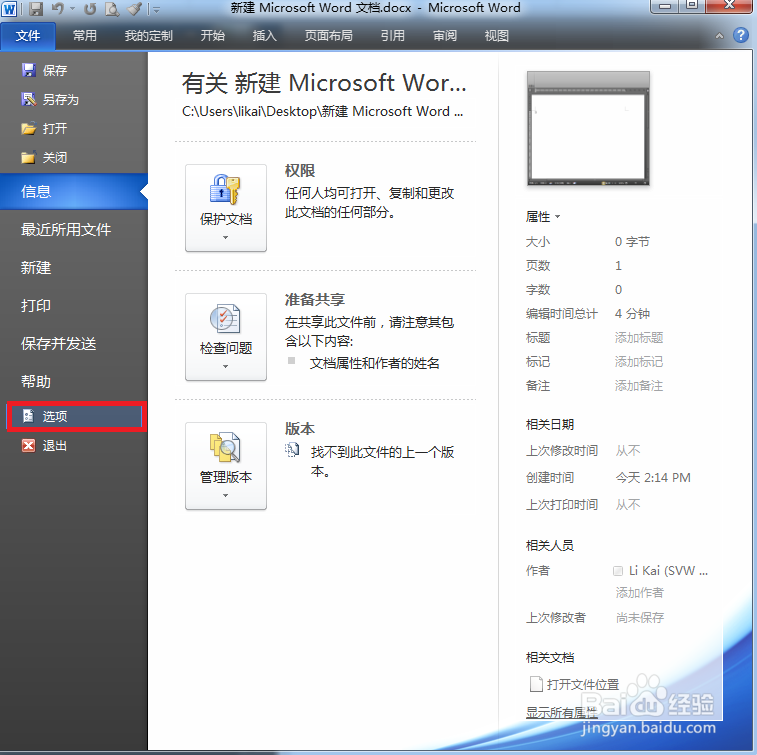Click the 0 字节 size value

(632, 241)
